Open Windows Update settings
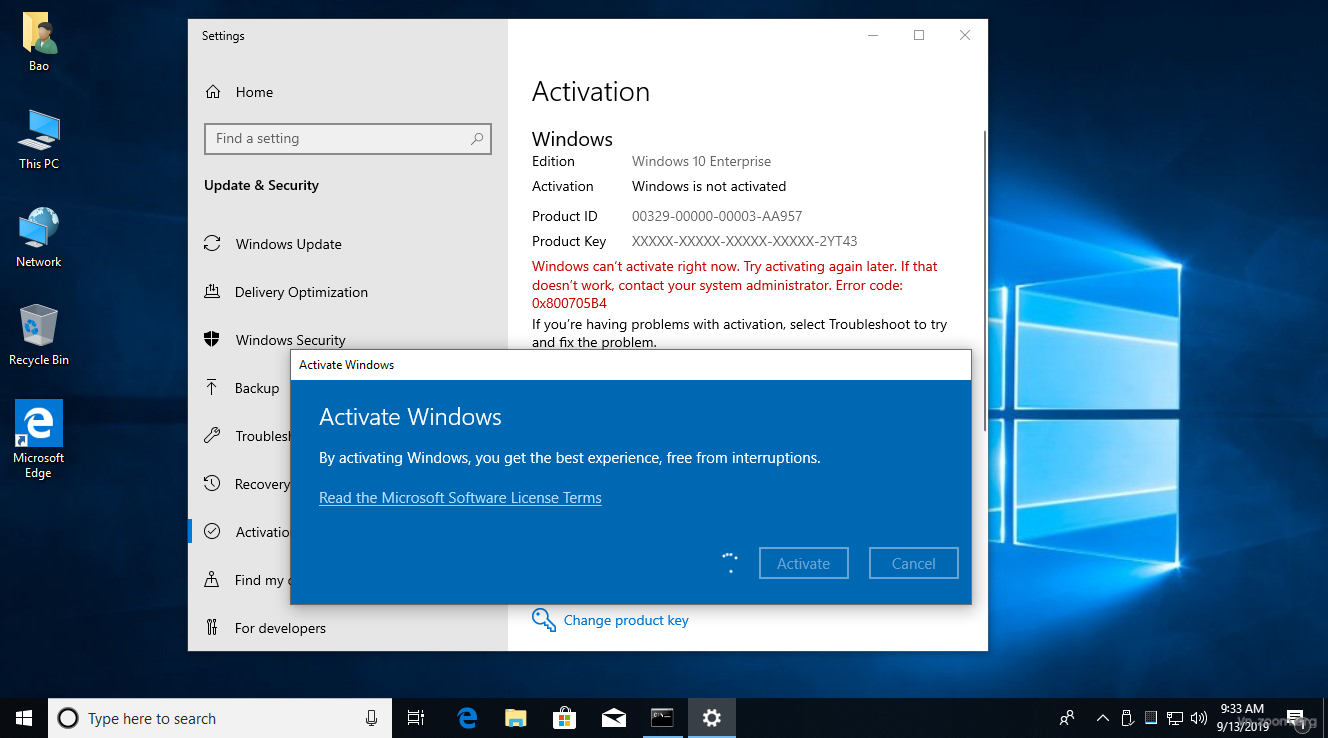1328x738 pixels. pos(289,244)
